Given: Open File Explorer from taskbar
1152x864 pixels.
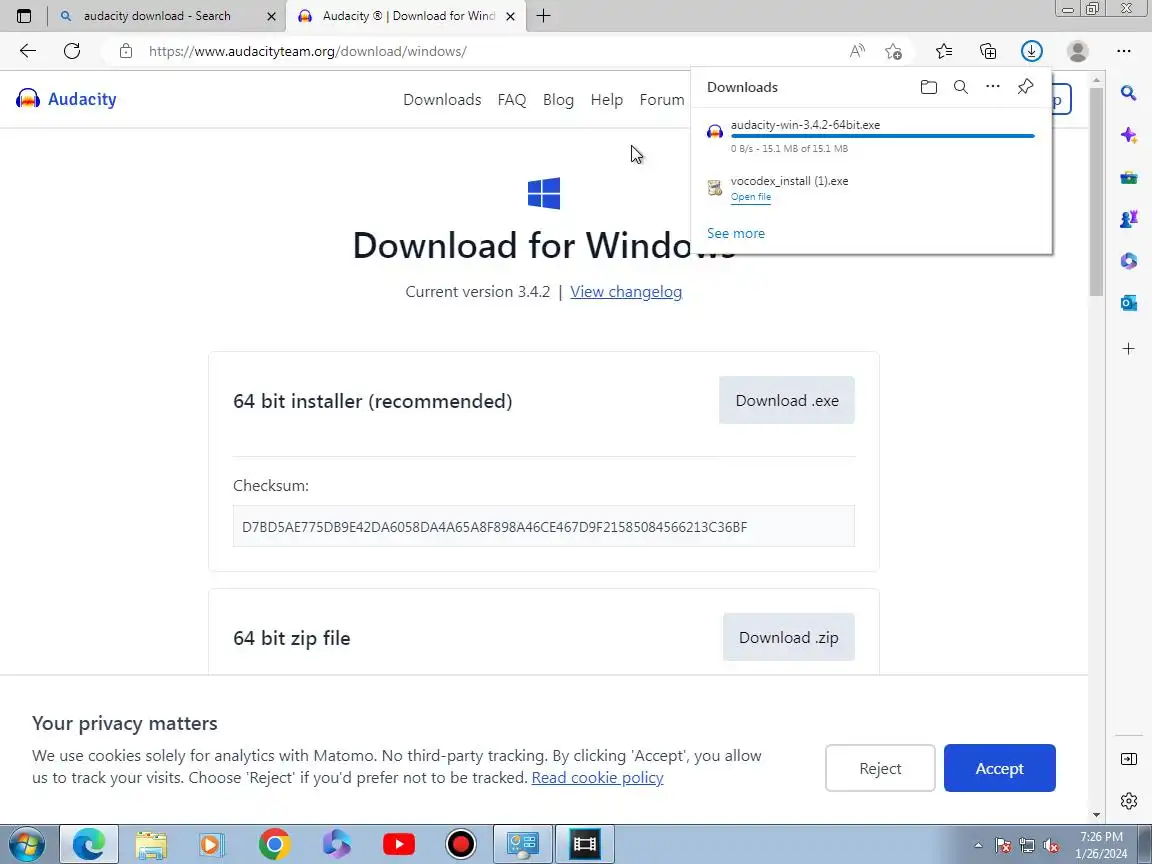Looking at the screenshot, I should pos(151,845).
